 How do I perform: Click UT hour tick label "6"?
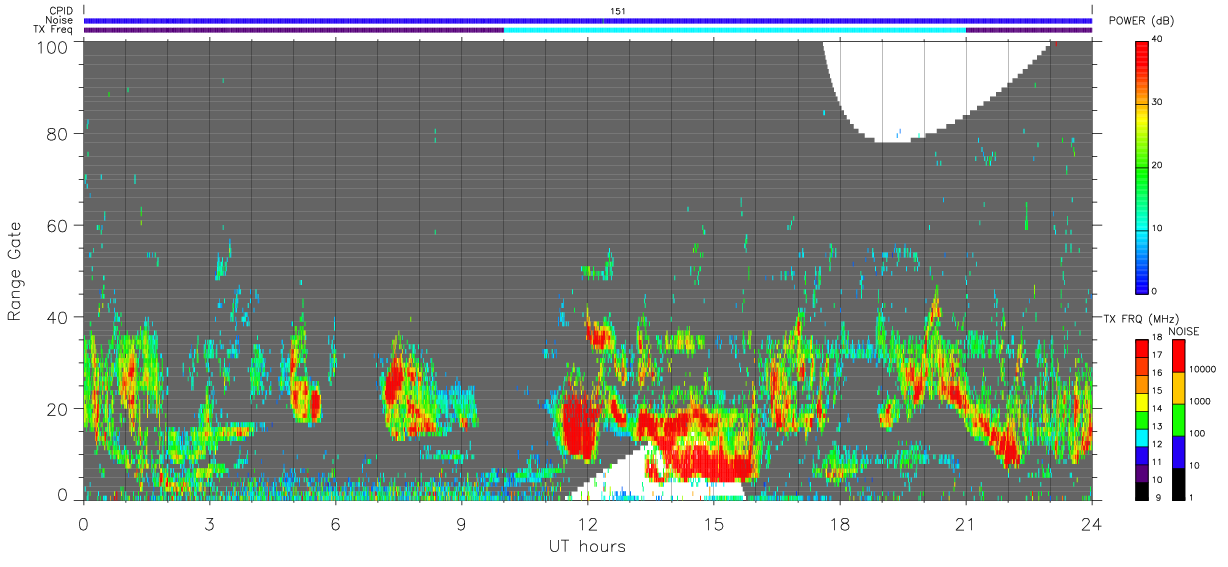click(x=335, y=523)
